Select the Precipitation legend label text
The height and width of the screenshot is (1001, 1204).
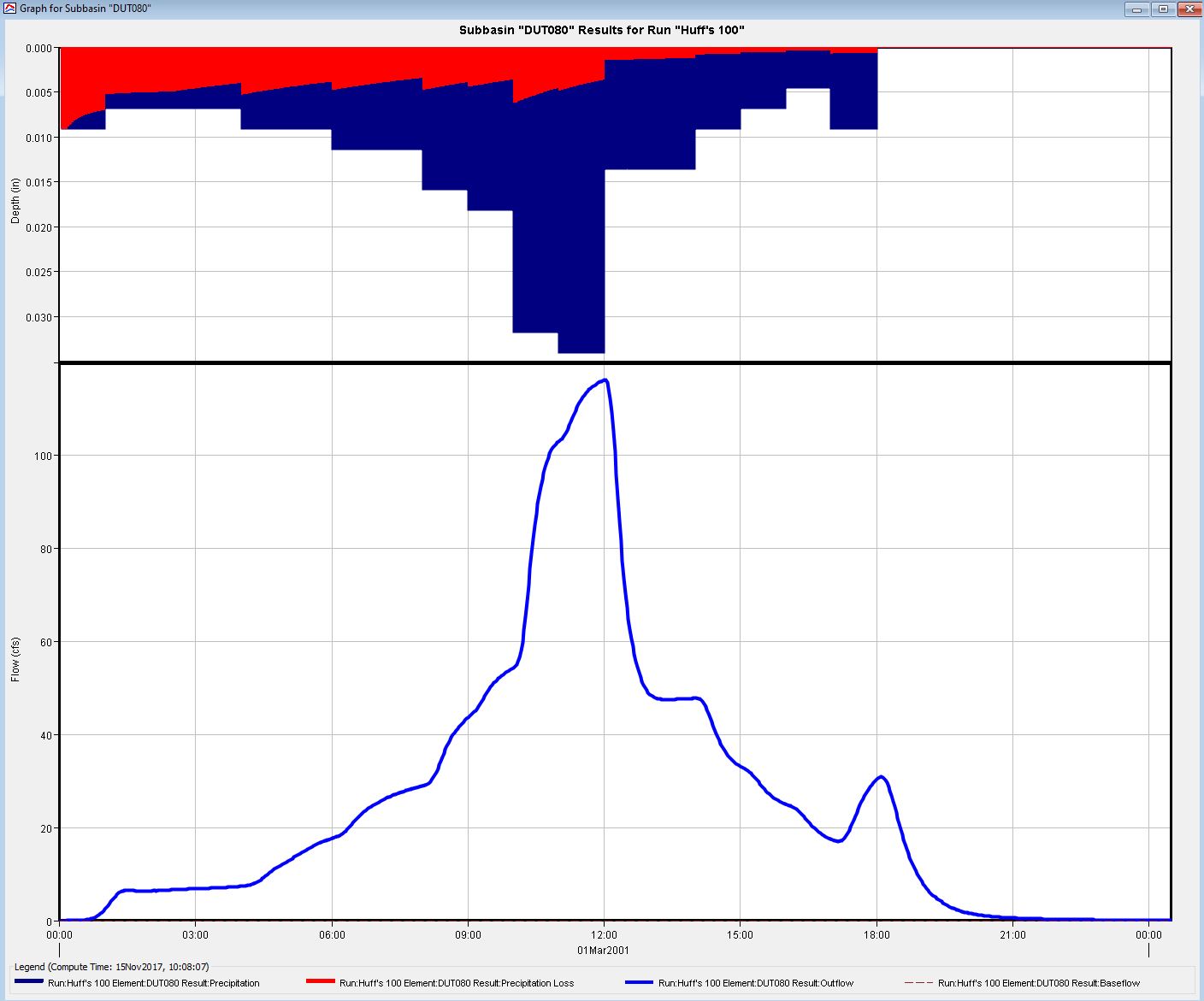coord(154,983)
